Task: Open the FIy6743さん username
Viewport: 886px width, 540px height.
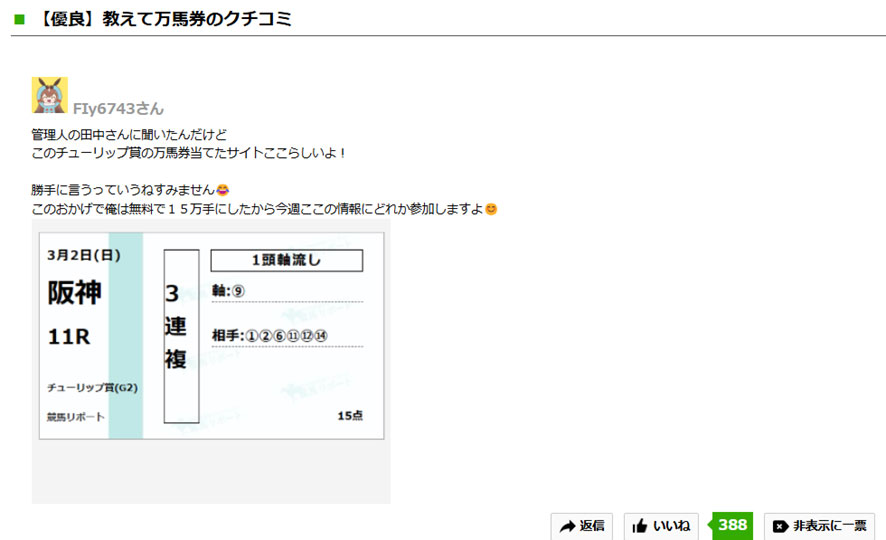Action: [x=118, y=108]
